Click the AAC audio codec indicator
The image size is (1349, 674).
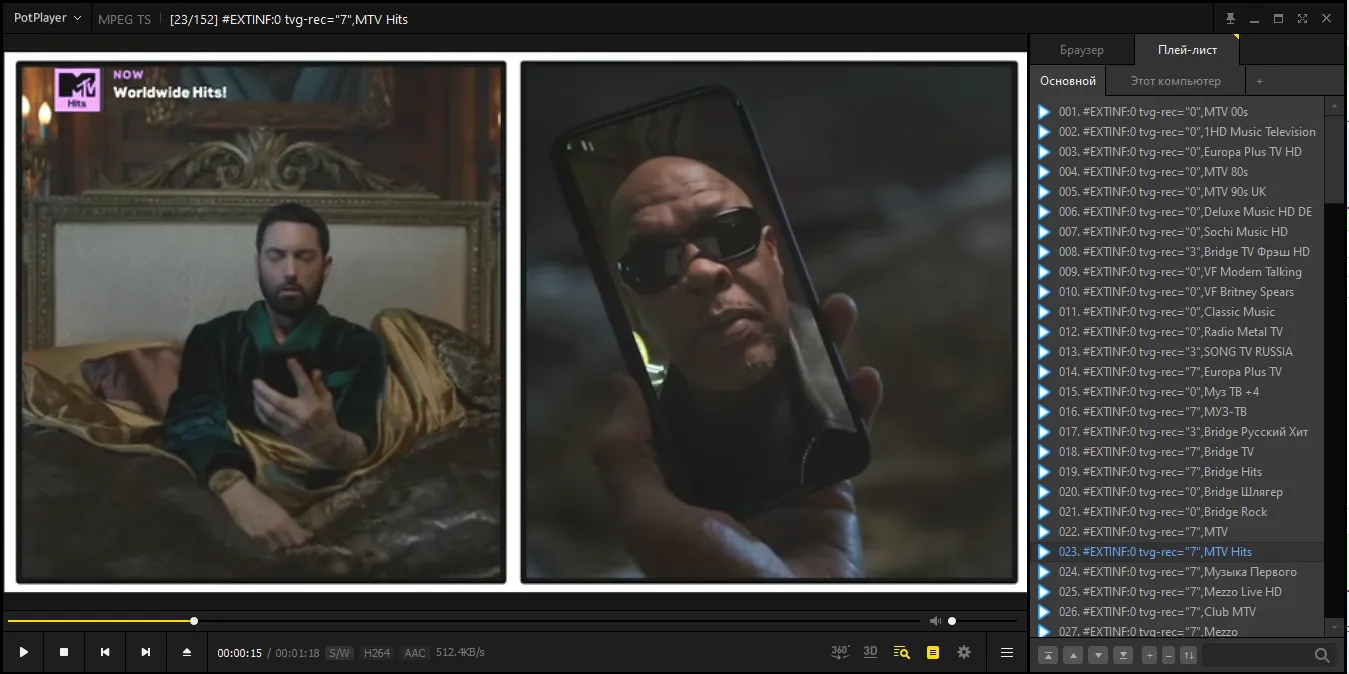pos(415,653)
